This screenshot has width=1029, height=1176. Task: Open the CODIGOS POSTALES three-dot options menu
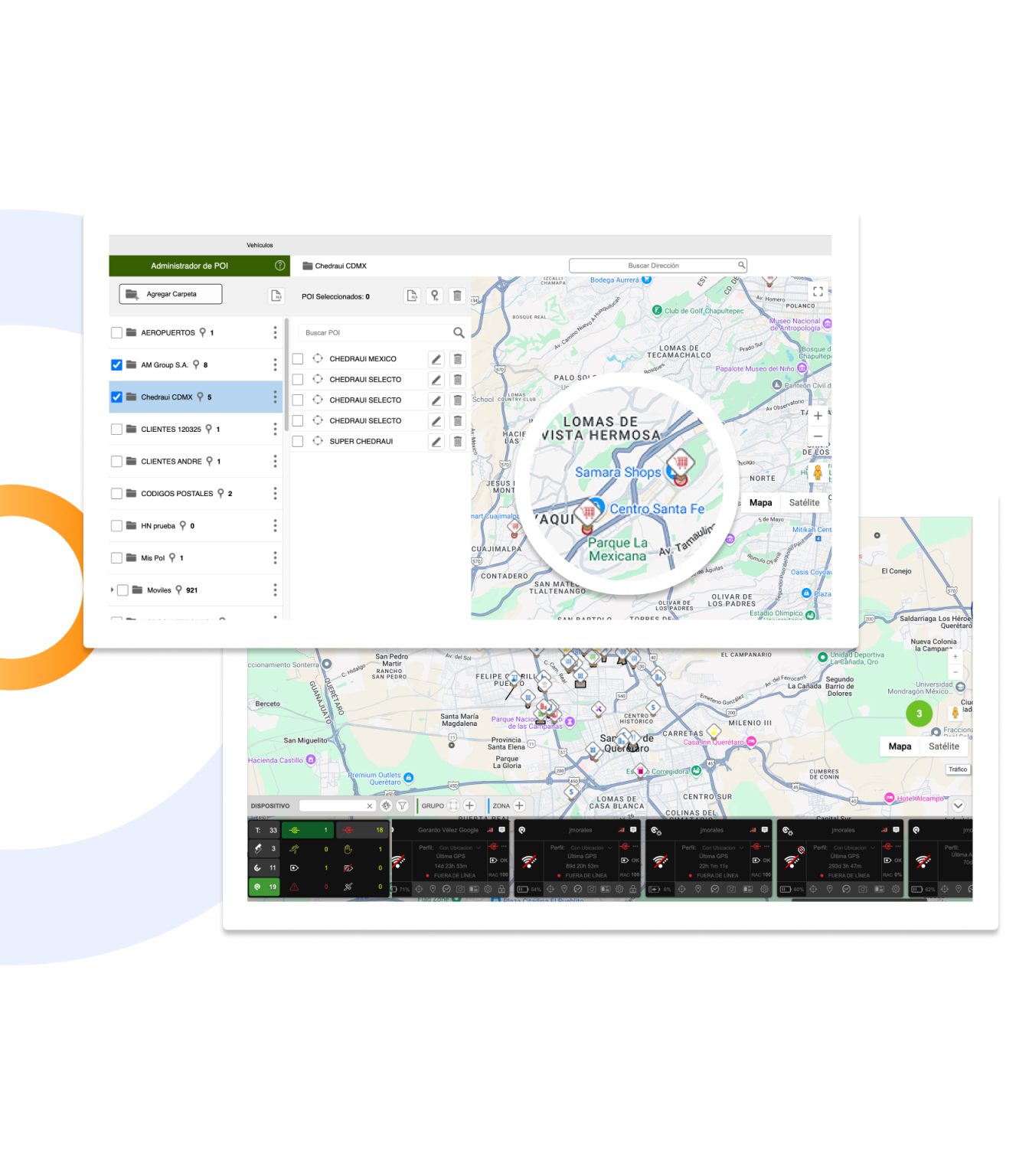tap(275, 493)
